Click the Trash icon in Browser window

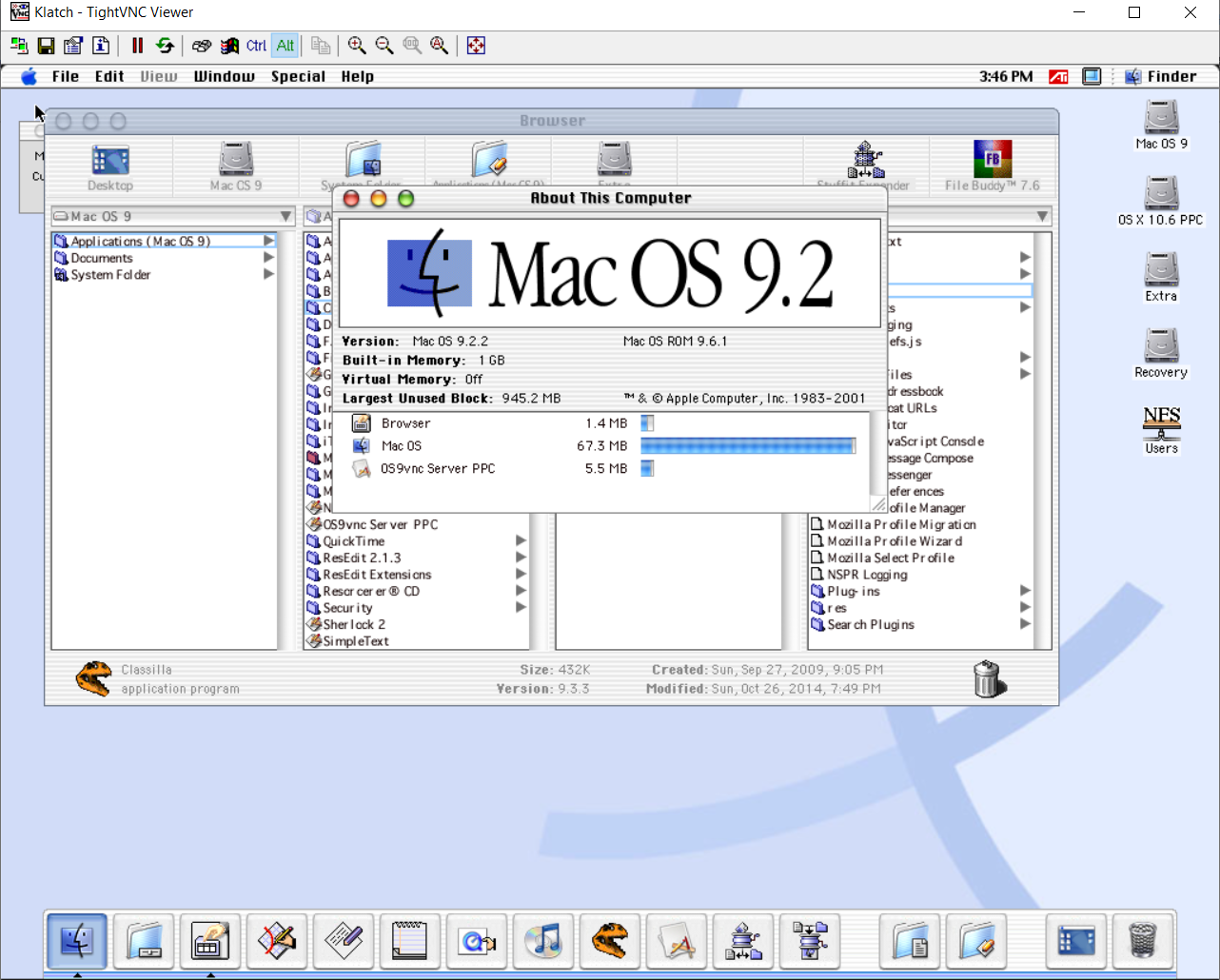coord(989,678)
